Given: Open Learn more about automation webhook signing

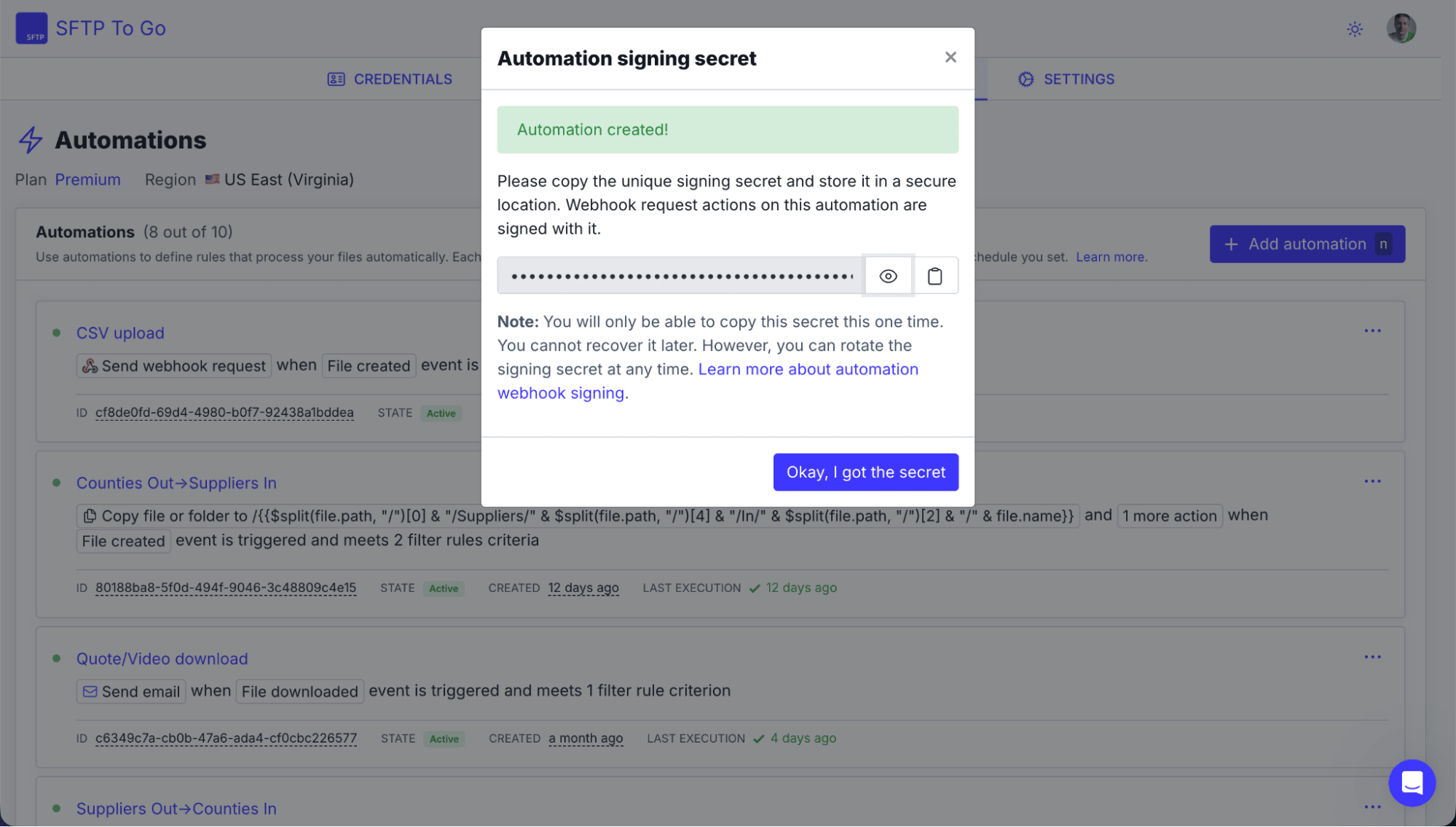Looking at the screenshot, I should (x=707, y=381).
